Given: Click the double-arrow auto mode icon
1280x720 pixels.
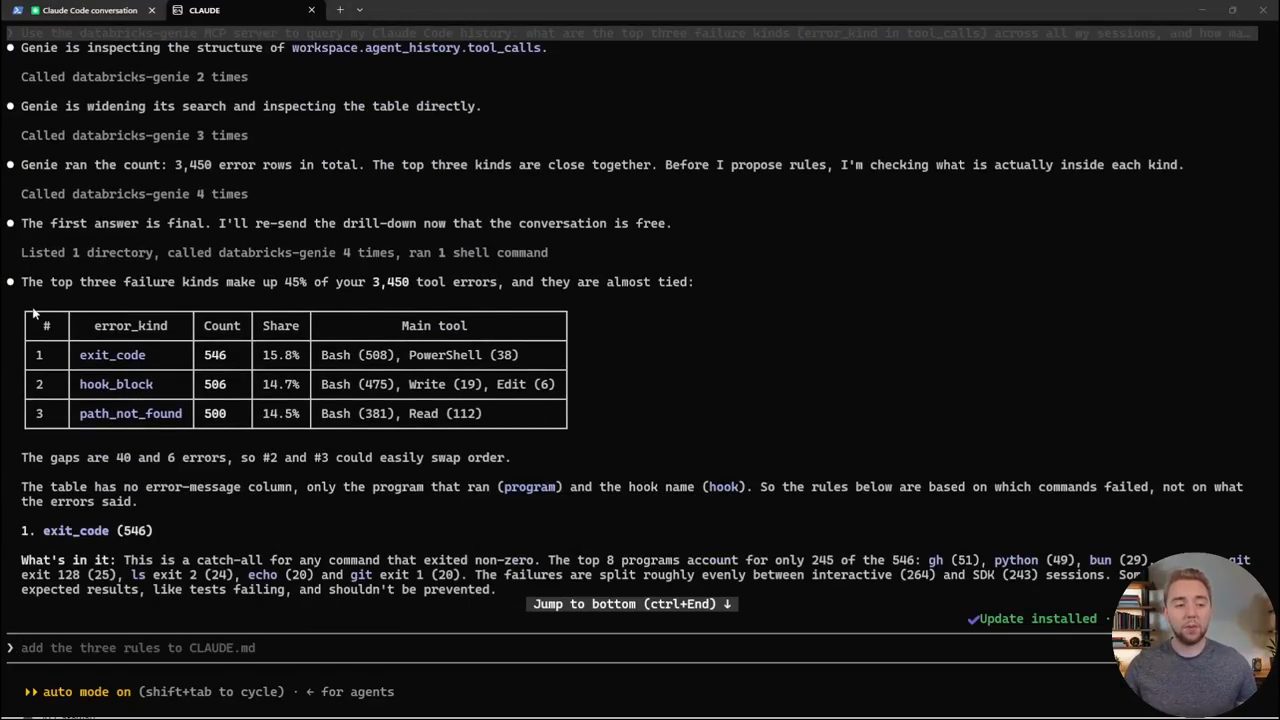Looking at the screenshot, I should pyautogui.click(x=31, y=692).
